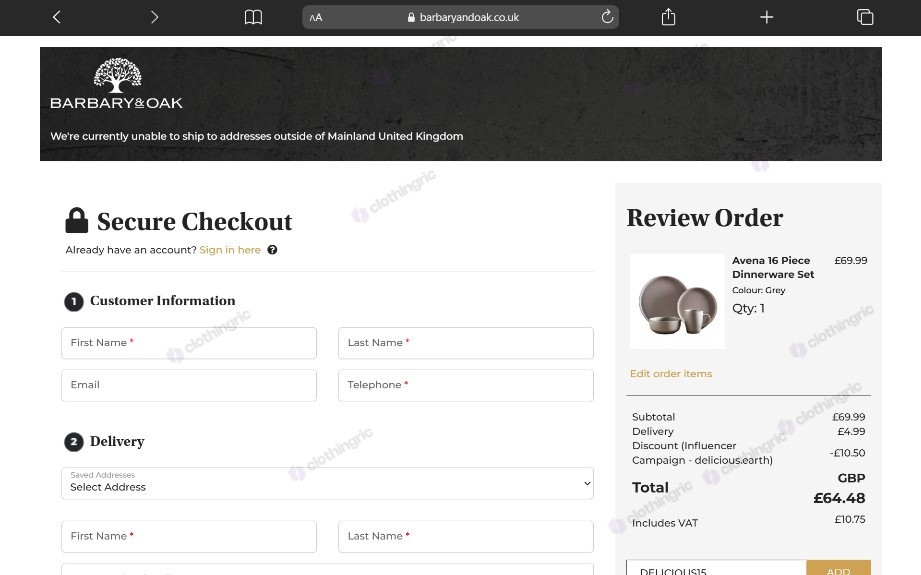Click the Review Order heading

pos(704,218)
